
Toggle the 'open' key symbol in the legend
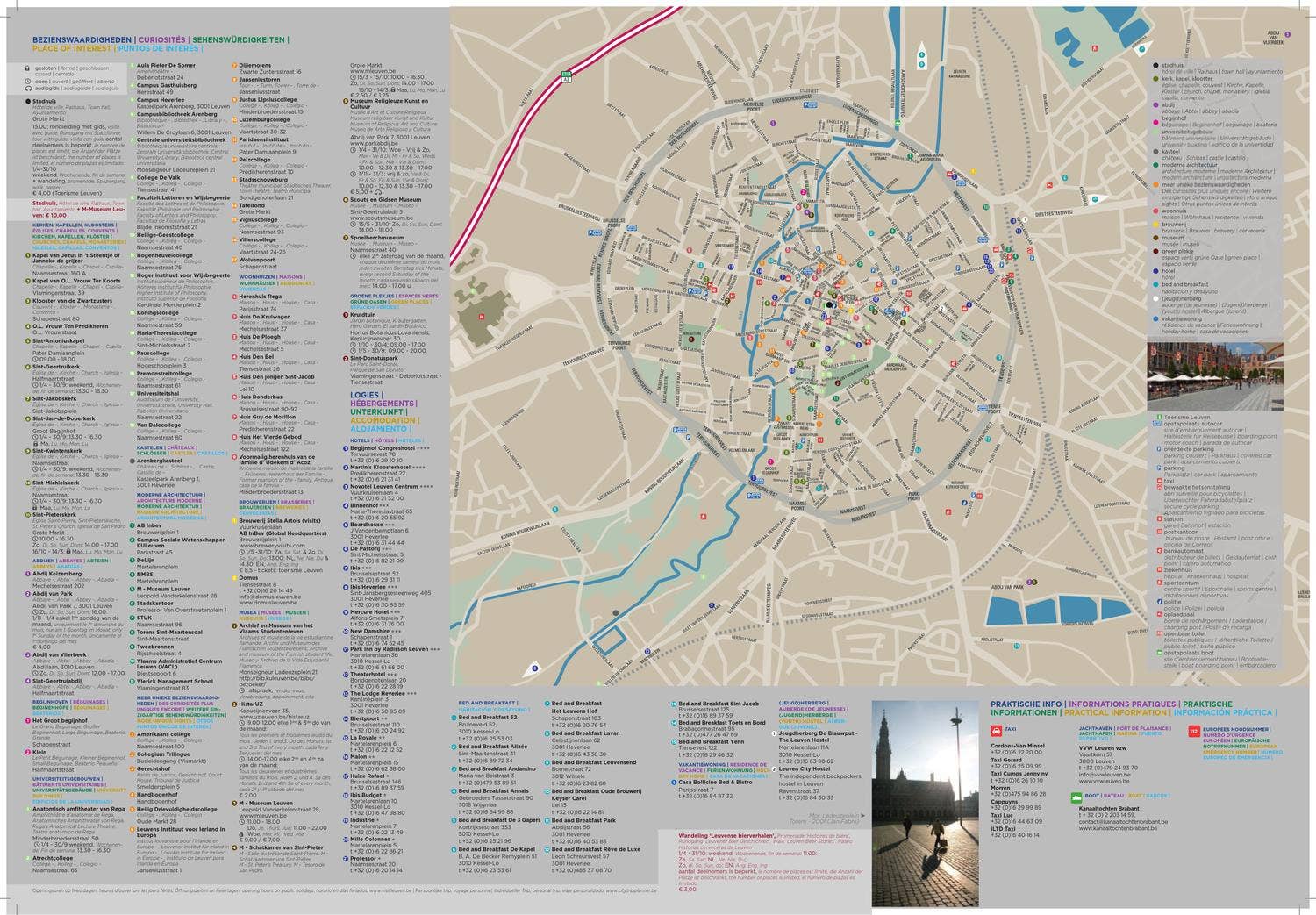pos(29,82)
